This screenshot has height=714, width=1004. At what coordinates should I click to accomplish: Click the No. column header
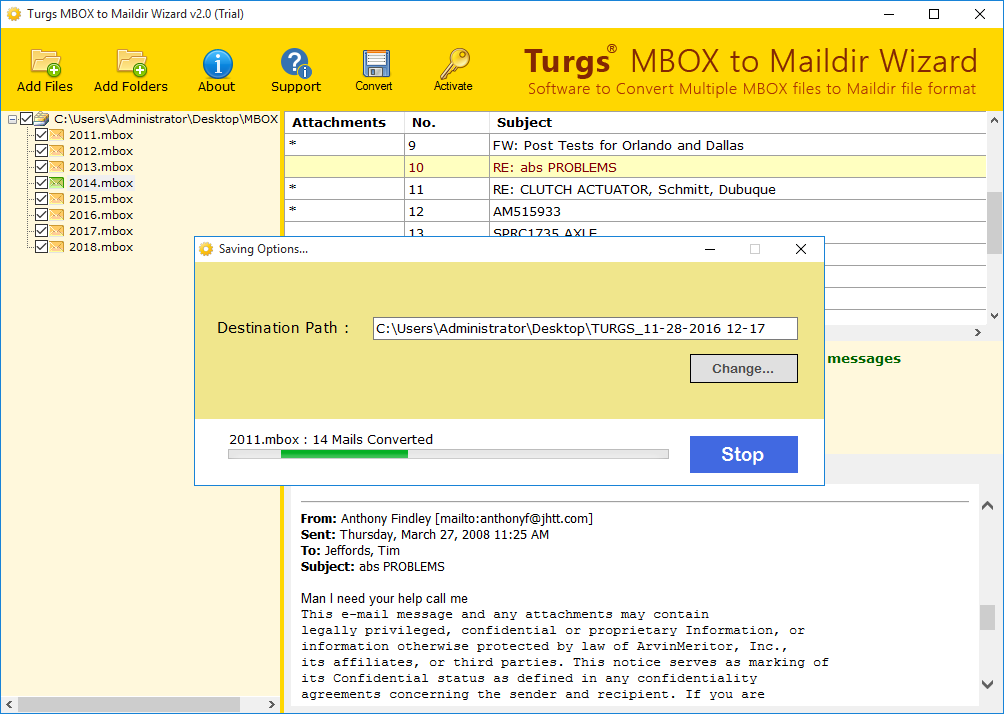(447, 122)
